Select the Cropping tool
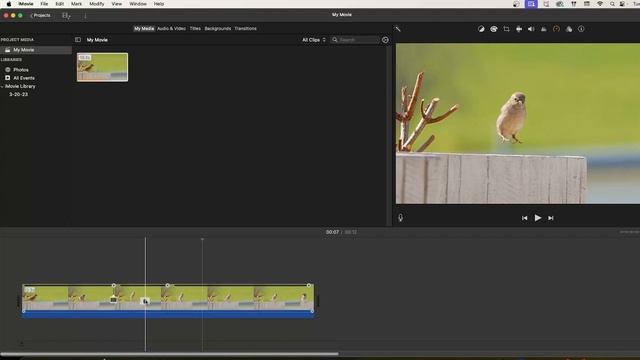Viewport: 640px width, 360px height. 506,29
